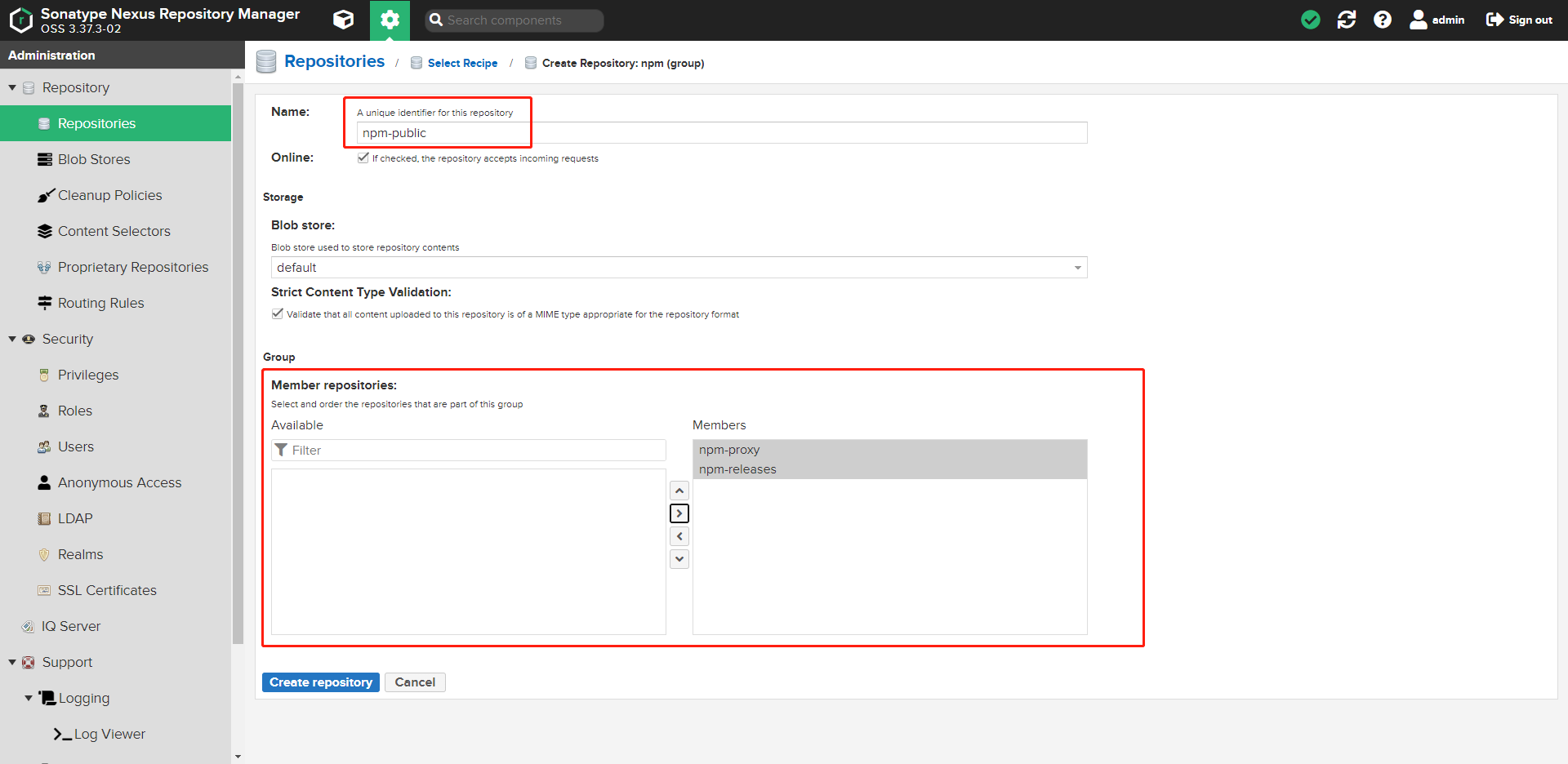Viewport: 1568px width, 764px height.
Task: Click the Cancel button
Action: 415,682
